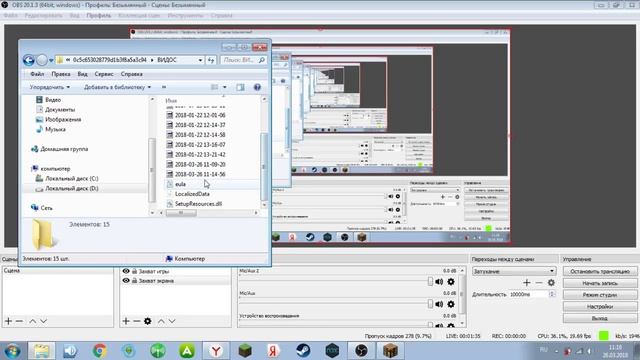Click Остановить трансляцию button

(600, 271)
